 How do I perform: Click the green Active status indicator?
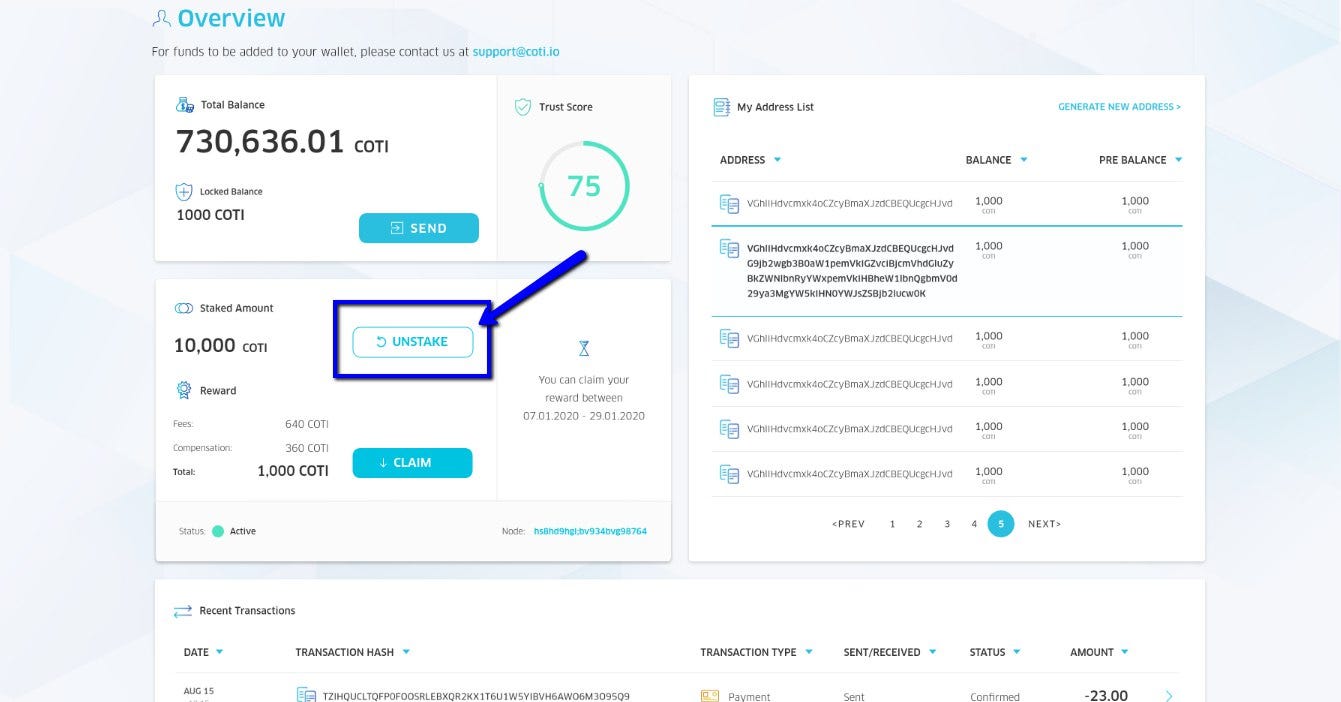218,531
